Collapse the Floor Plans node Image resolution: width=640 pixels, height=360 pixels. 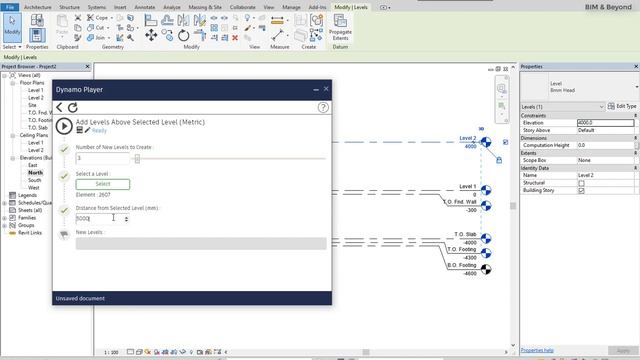tap(13, 83)
